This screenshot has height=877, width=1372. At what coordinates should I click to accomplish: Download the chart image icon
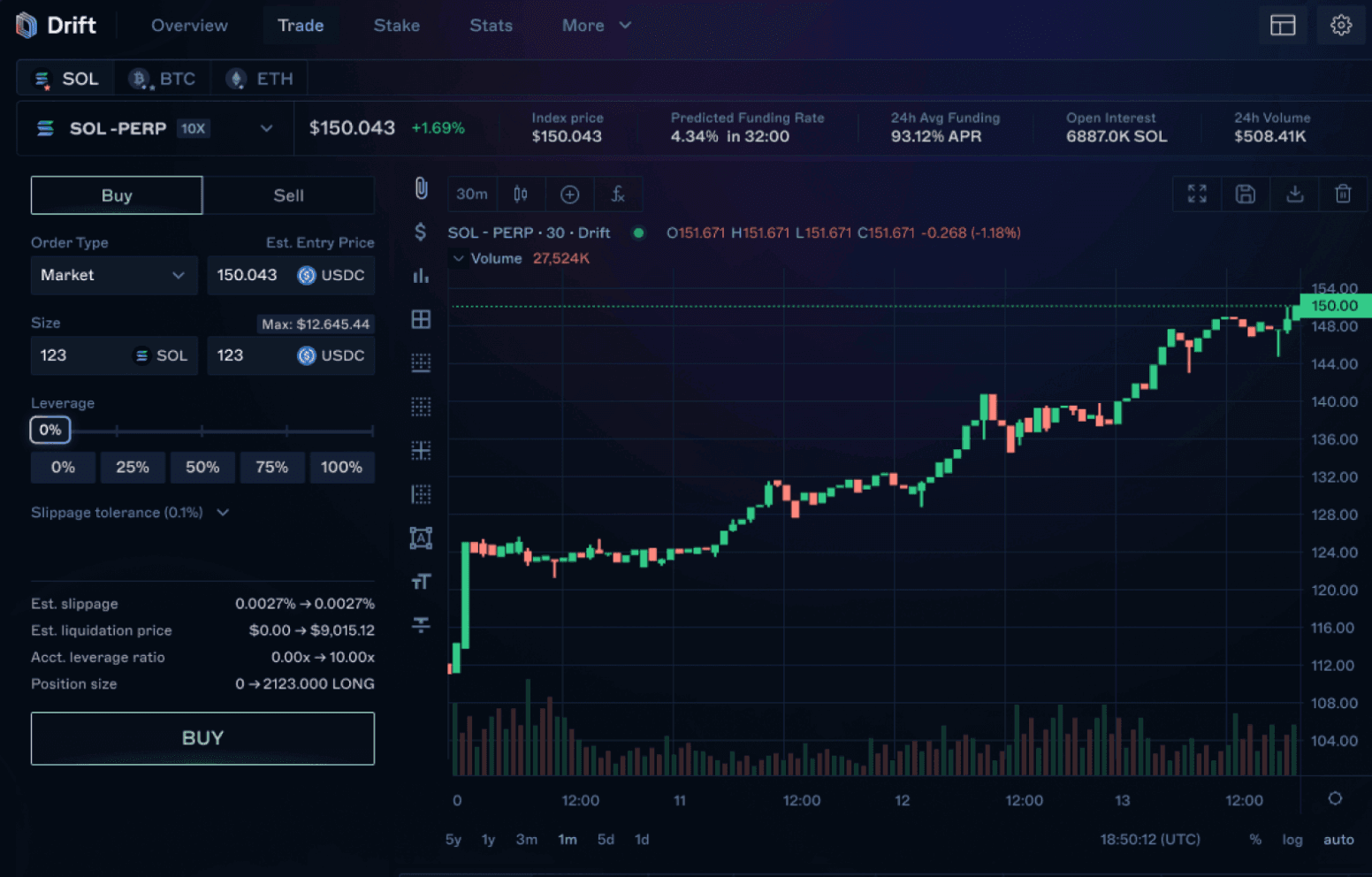1294,194
